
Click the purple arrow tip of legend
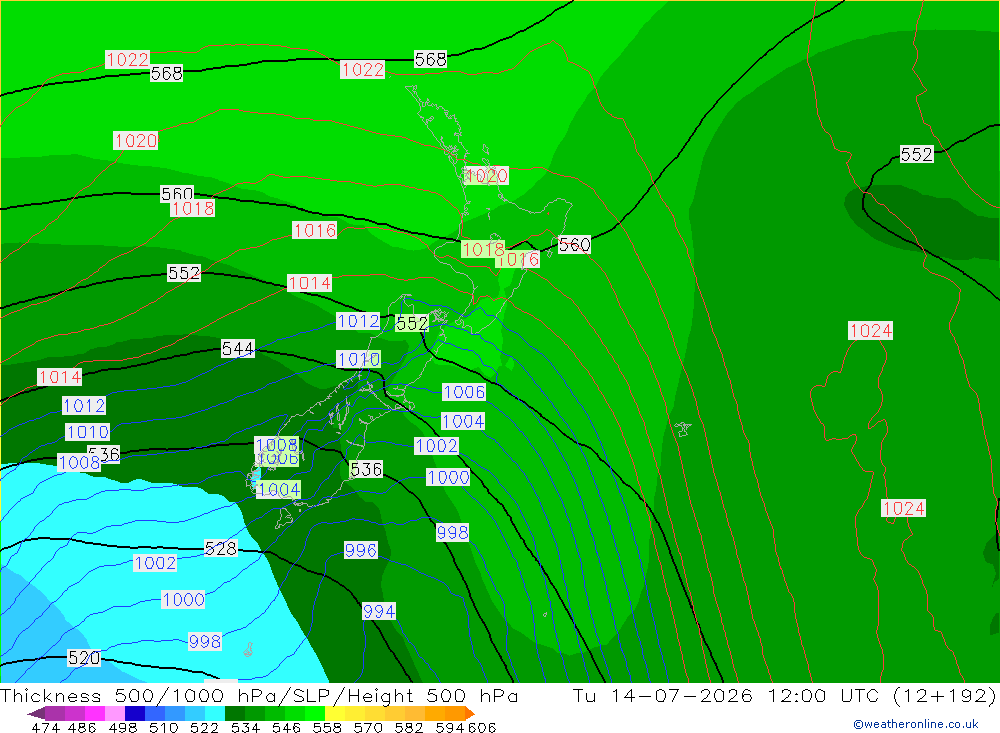click(x=36, y=713)
